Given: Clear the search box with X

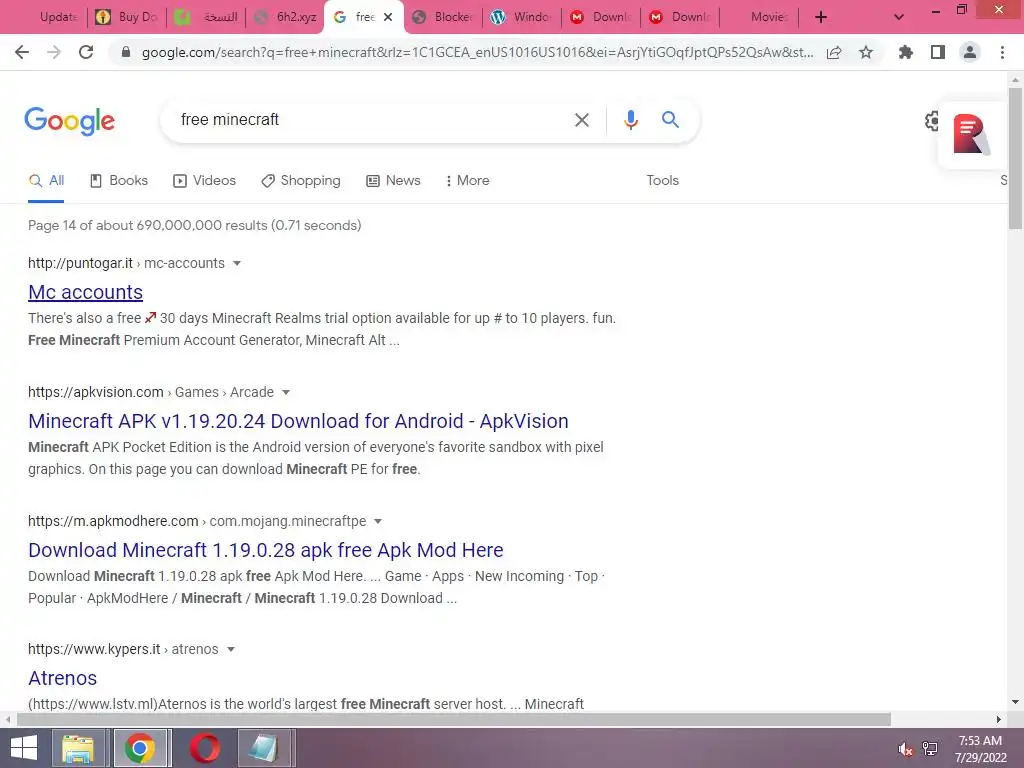Looking at the screenshot, I should (581, 120).
